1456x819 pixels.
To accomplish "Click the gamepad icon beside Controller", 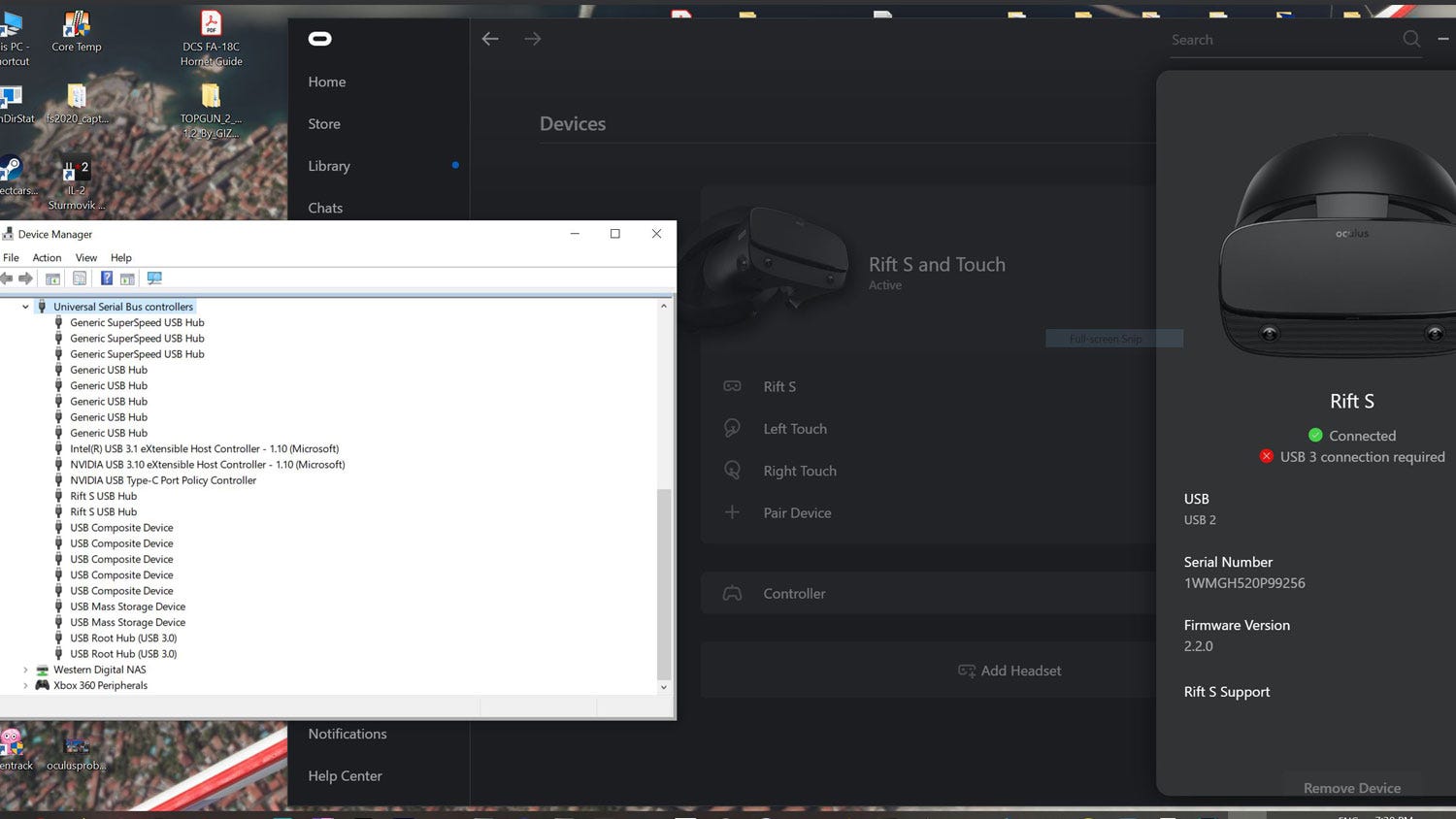I will click(x=732, y=593).
